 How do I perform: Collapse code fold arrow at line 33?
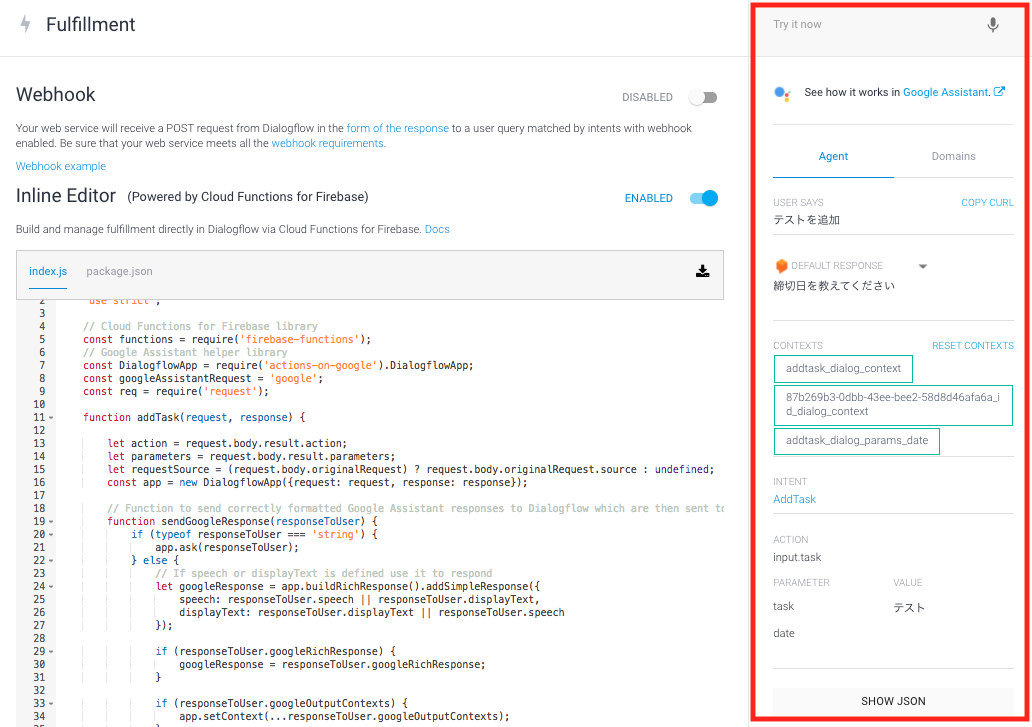(51, 703)
